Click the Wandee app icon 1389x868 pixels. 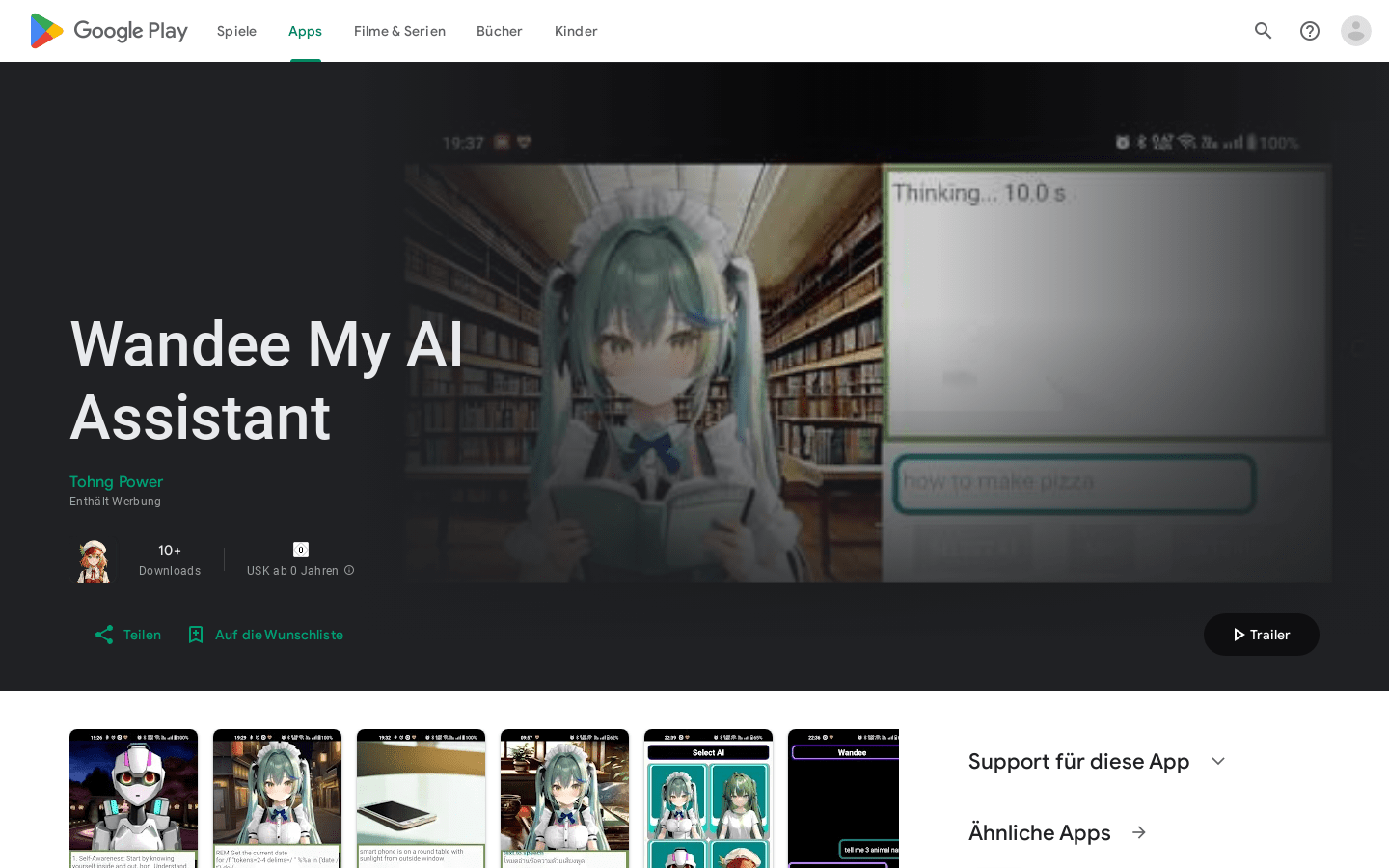tap(93, 559)
